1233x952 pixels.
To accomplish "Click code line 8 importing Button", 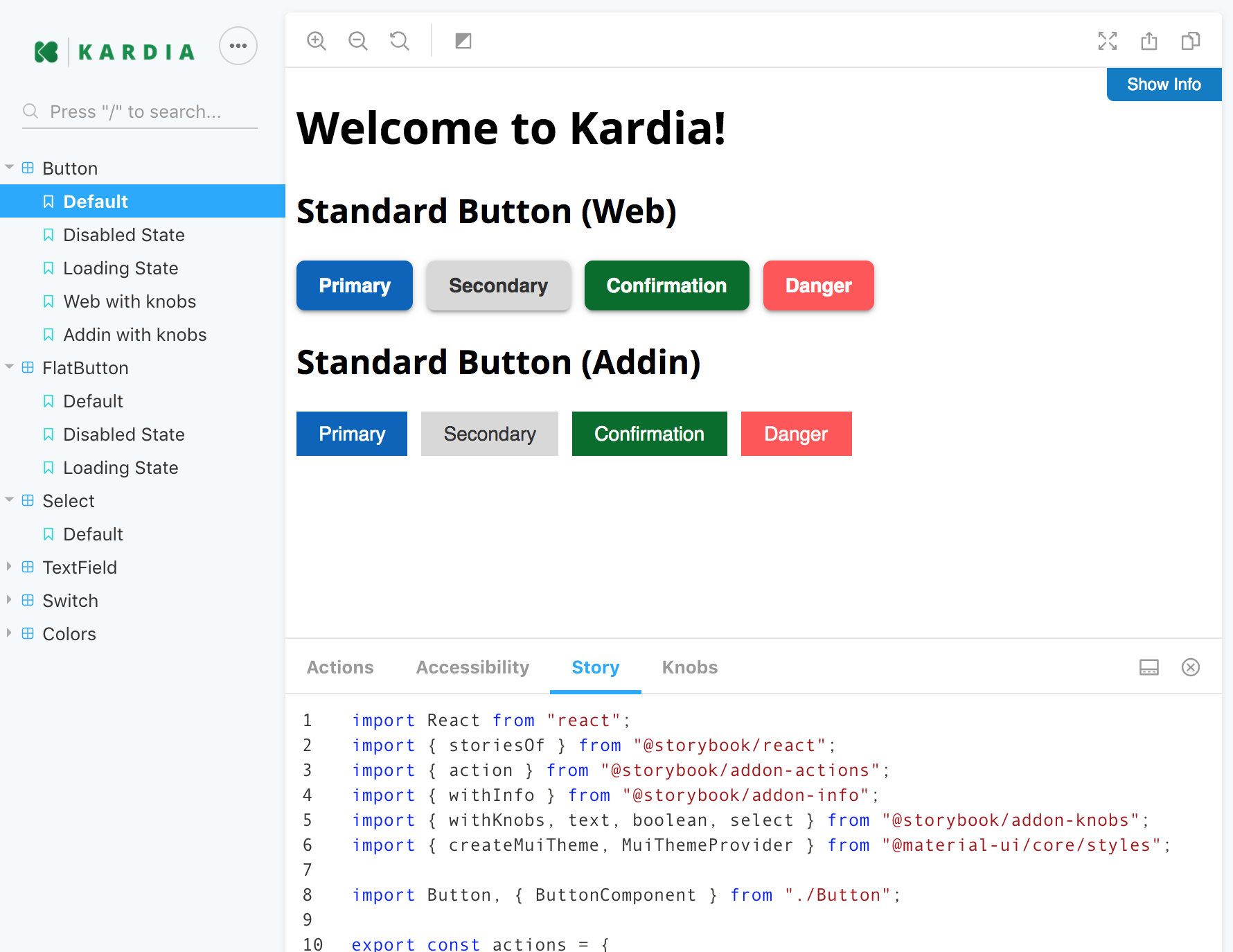I will [x=626, y=895].
